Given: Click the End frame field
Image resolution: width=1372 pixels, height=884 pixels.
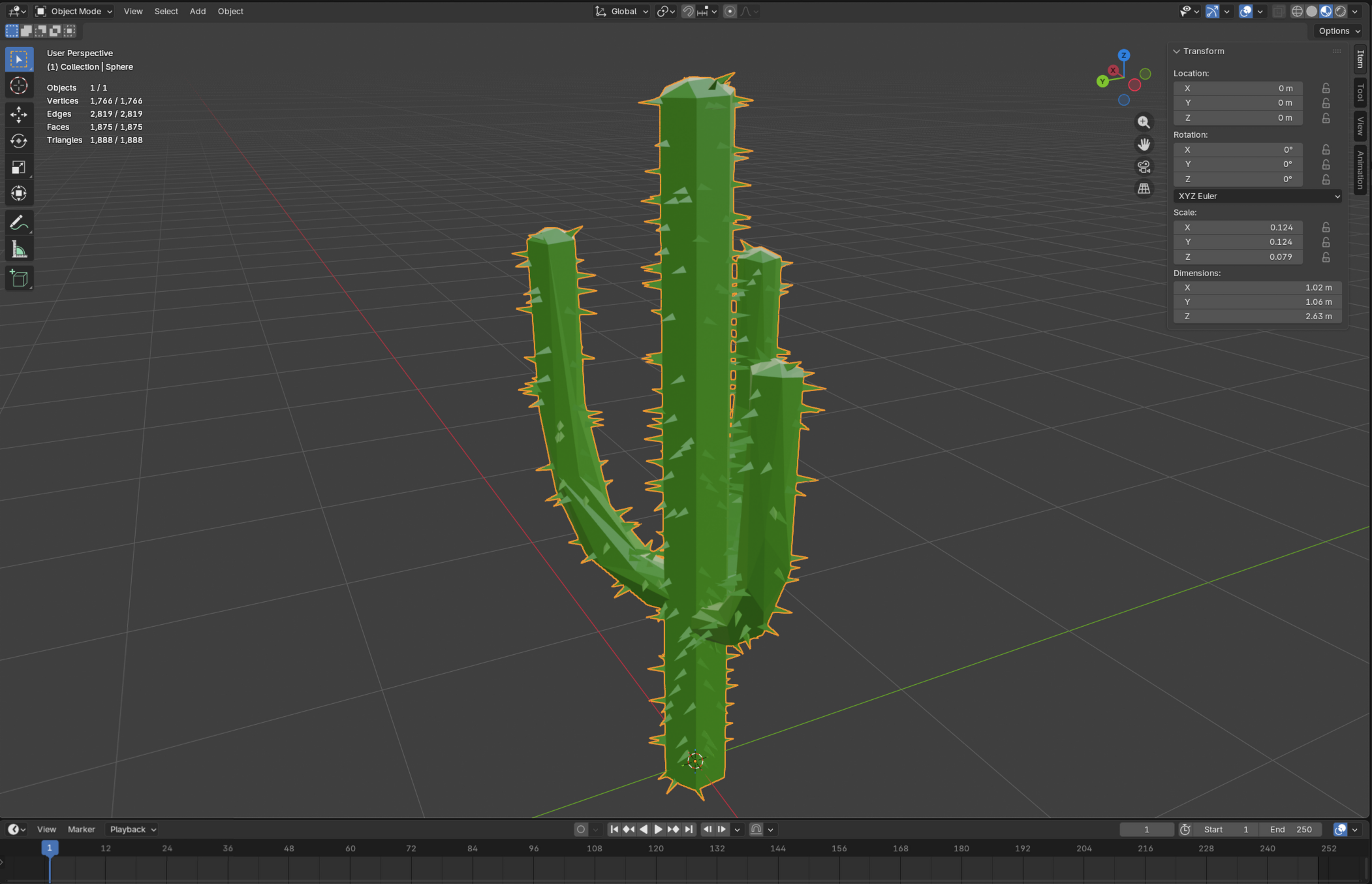Looking at the screenshot, I should click(x=1290, y=829).
